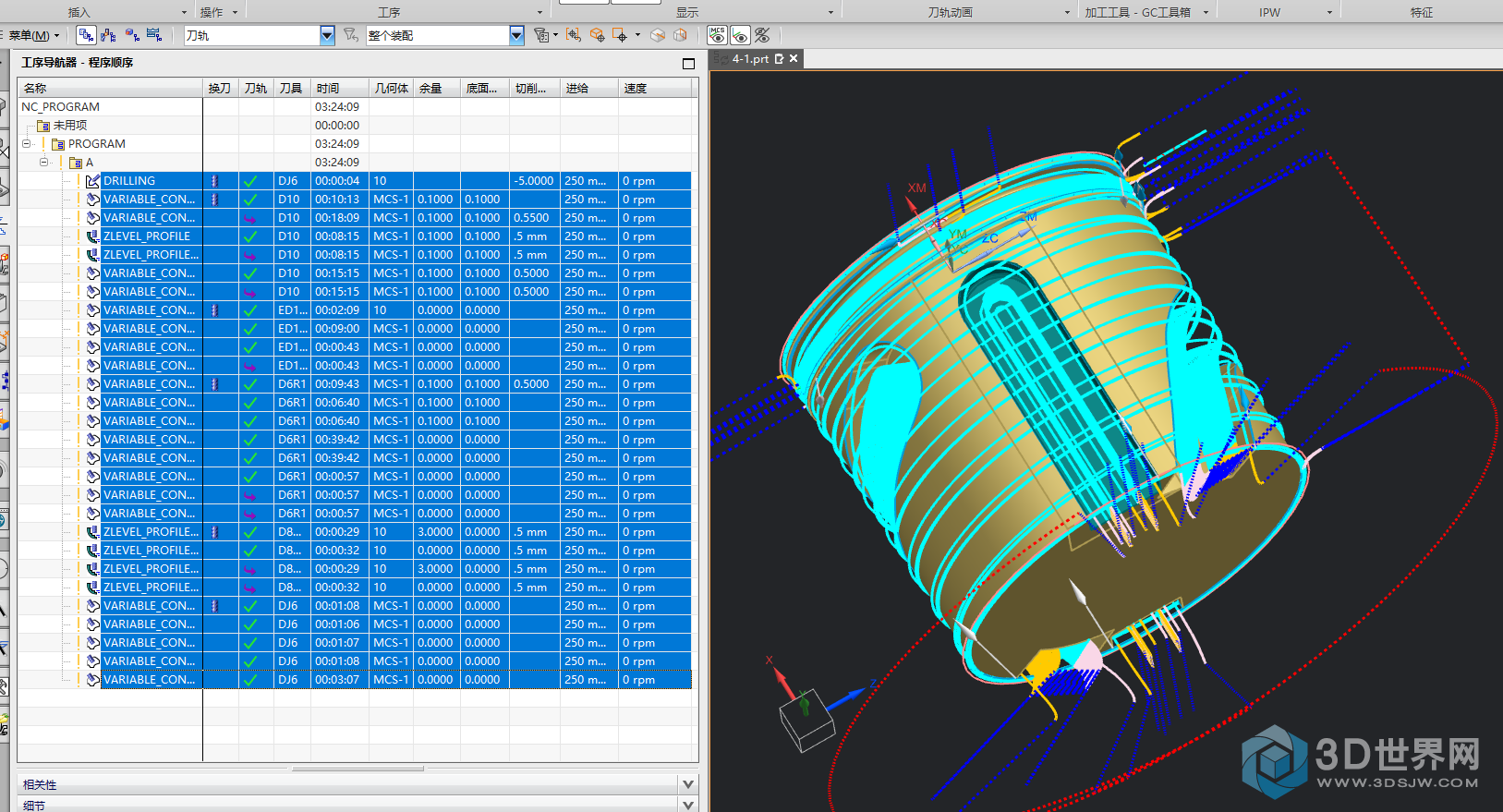Viewport: 1503px width, 812px height.
Task: Click the DRILLING operation icon
Action: [93, 181]
